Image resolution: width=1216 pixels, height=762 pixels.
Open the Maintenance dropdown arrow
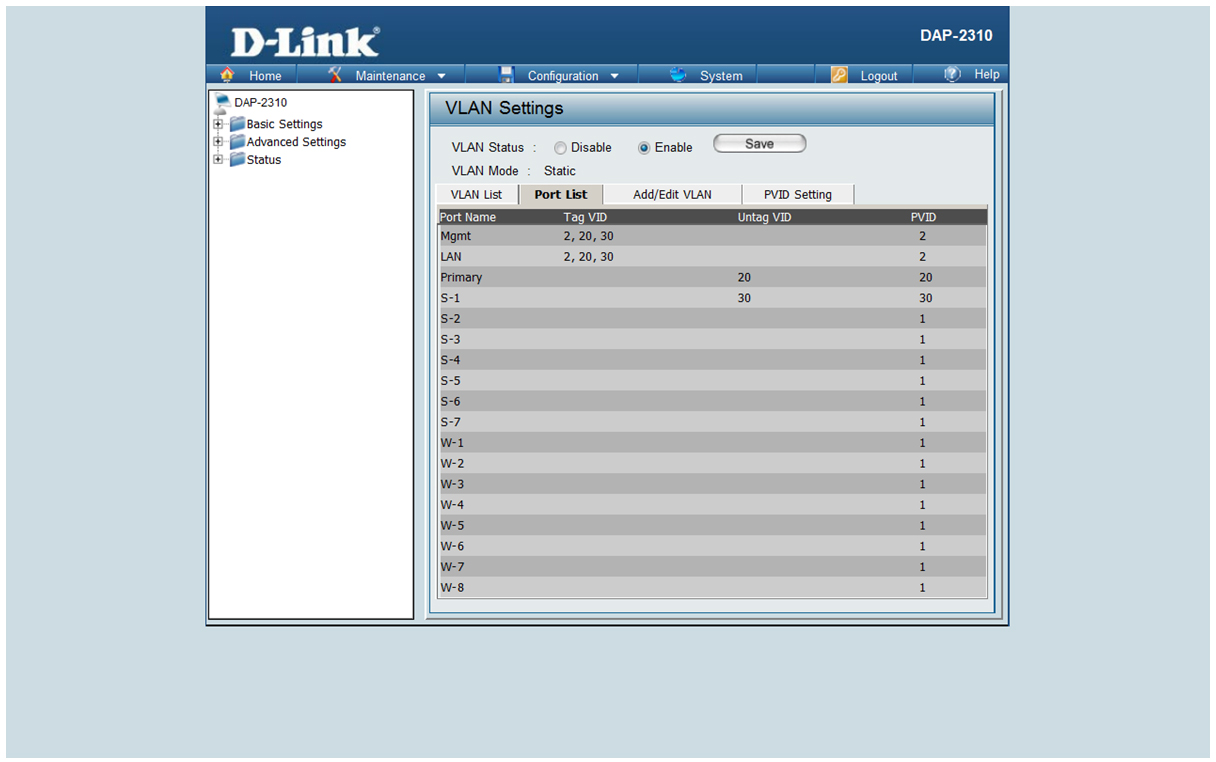click(x=442, y=76)
